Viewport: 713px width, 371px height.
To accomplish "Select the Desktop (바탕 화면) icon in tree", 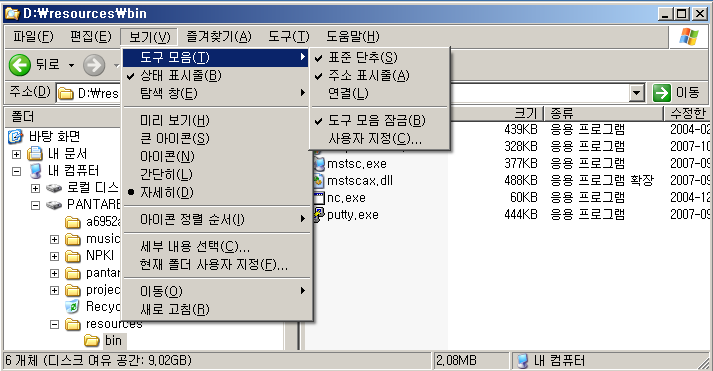I will (x=16, y=136).
